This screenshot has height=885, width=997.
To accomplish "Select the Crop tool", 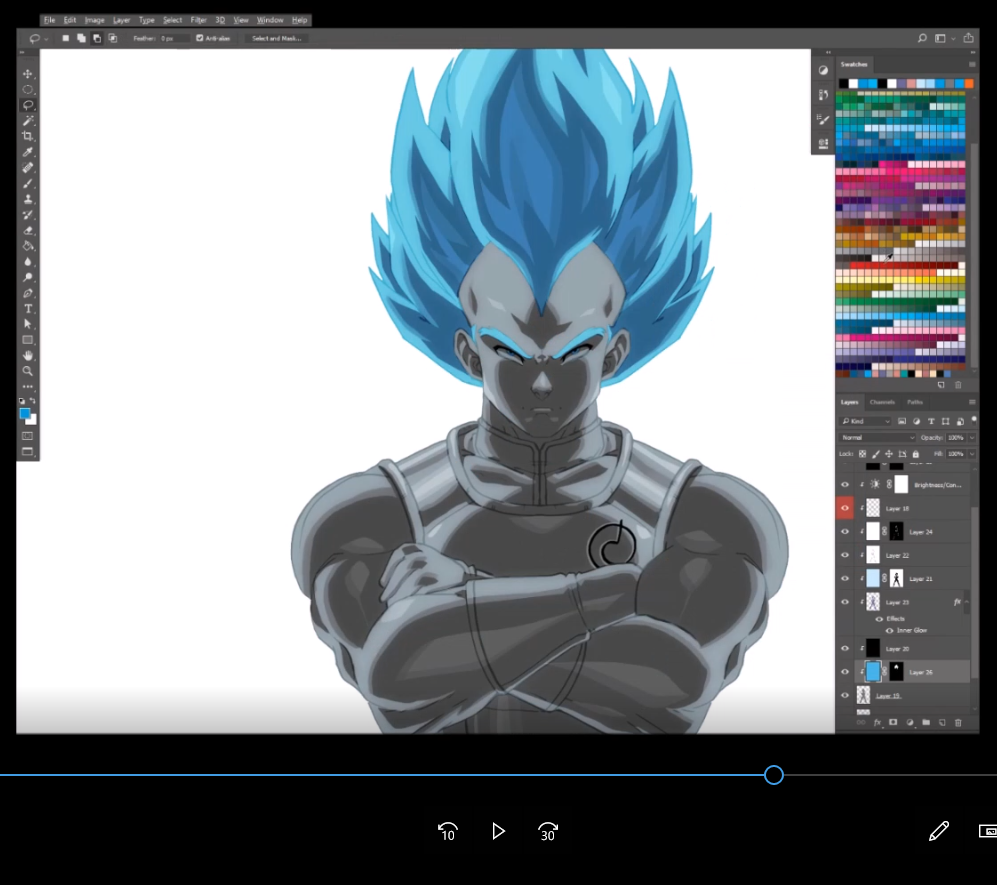I will [28, 136].
